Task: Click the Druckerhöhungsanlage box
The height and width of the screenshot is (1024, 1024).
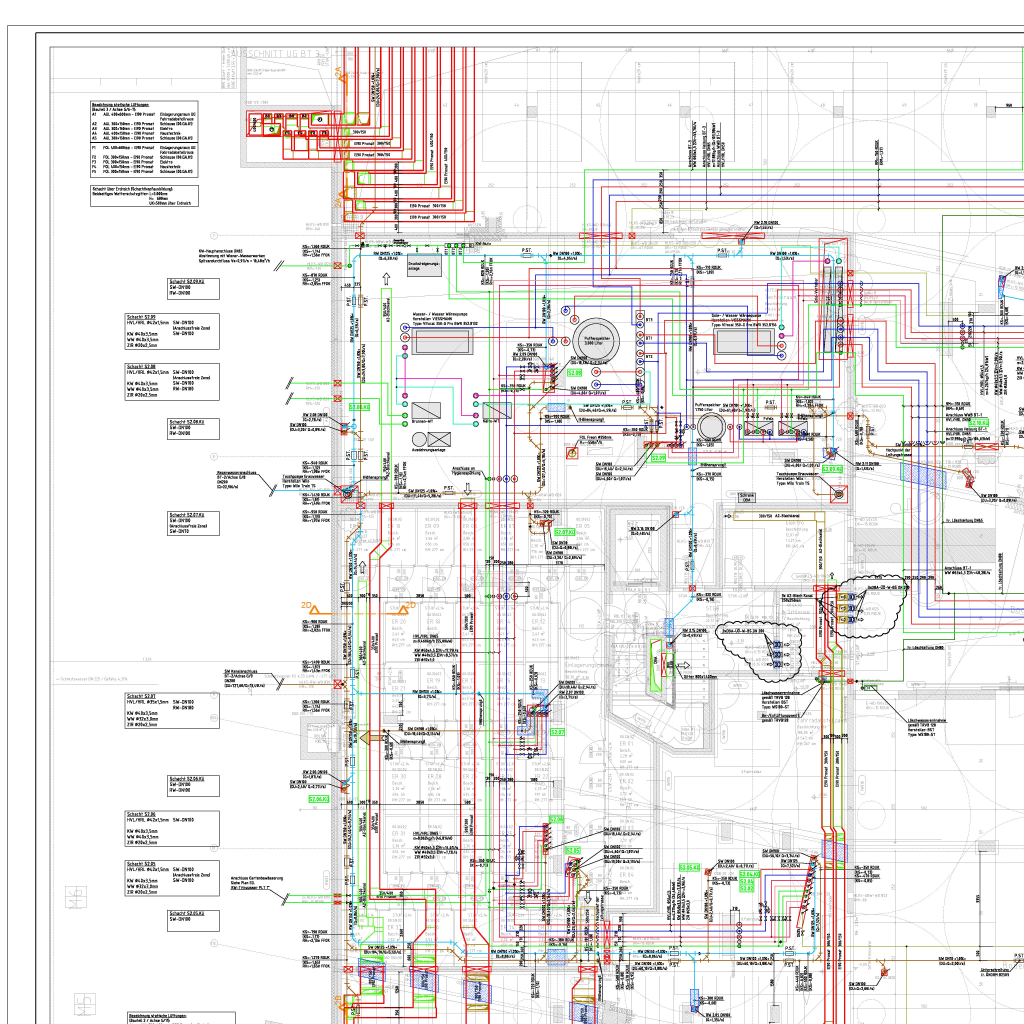Action: coord(422,268)
